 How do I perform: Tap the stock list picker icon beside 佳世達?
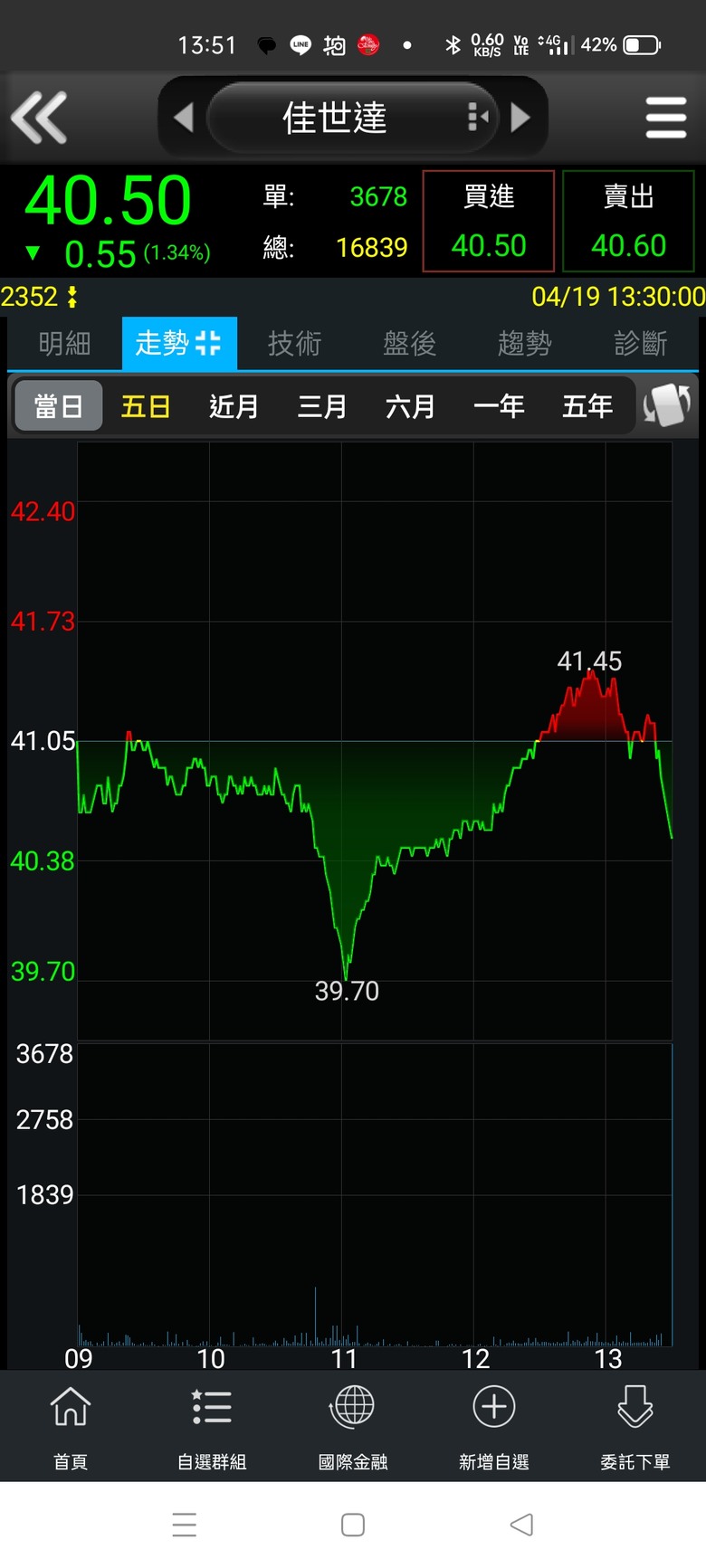(478, 118)
